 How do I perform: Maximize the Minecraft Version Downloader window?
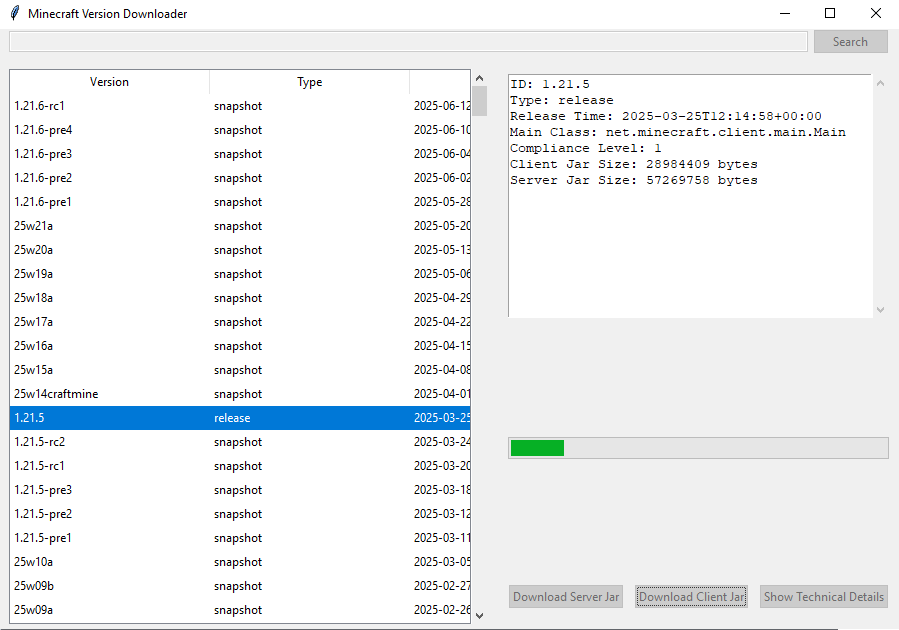[x=830, y=13]
